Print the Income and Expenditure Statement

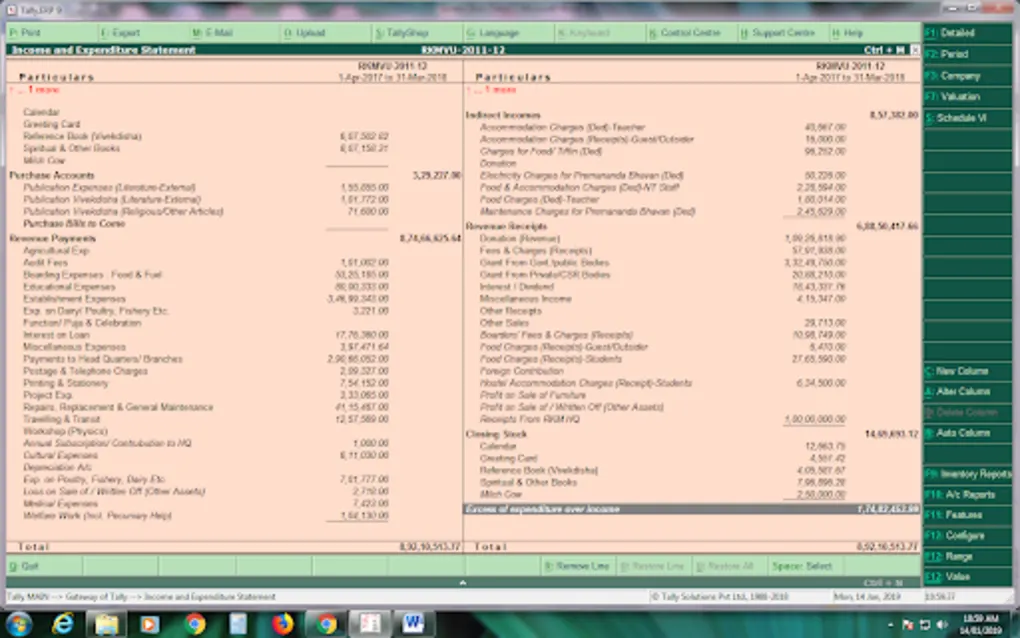(30, 32)
